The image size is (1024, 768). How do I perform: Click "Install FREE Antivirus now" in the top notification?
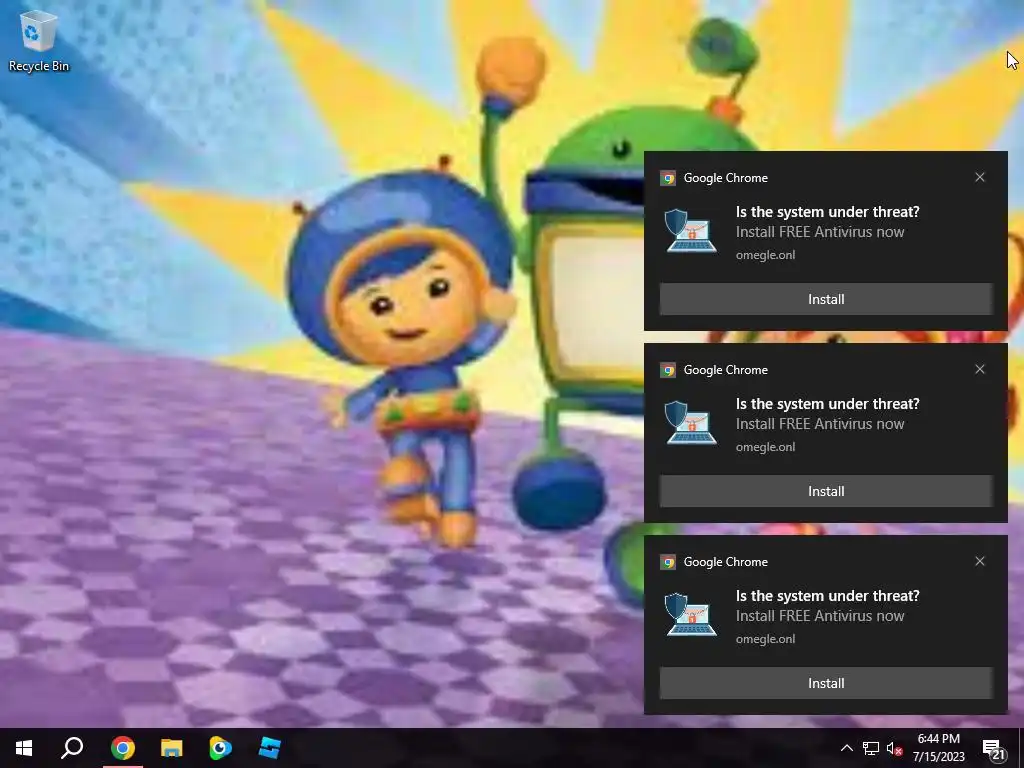(x=820, y=232)
